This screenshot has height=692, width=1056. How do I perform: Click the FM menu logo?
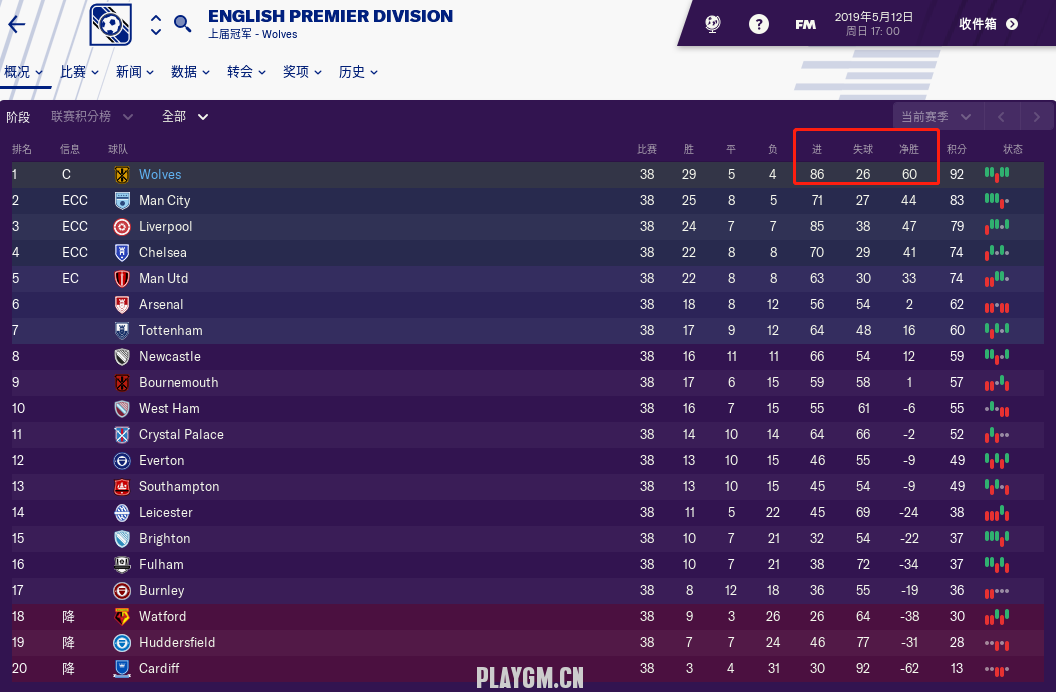click(x=806, y=24)
